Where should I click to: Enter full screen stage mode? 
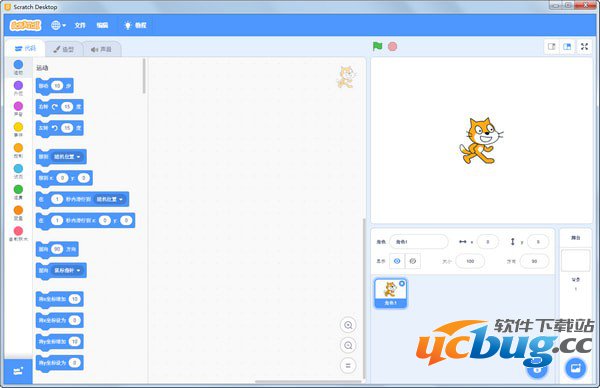click(x=584, y=46)
